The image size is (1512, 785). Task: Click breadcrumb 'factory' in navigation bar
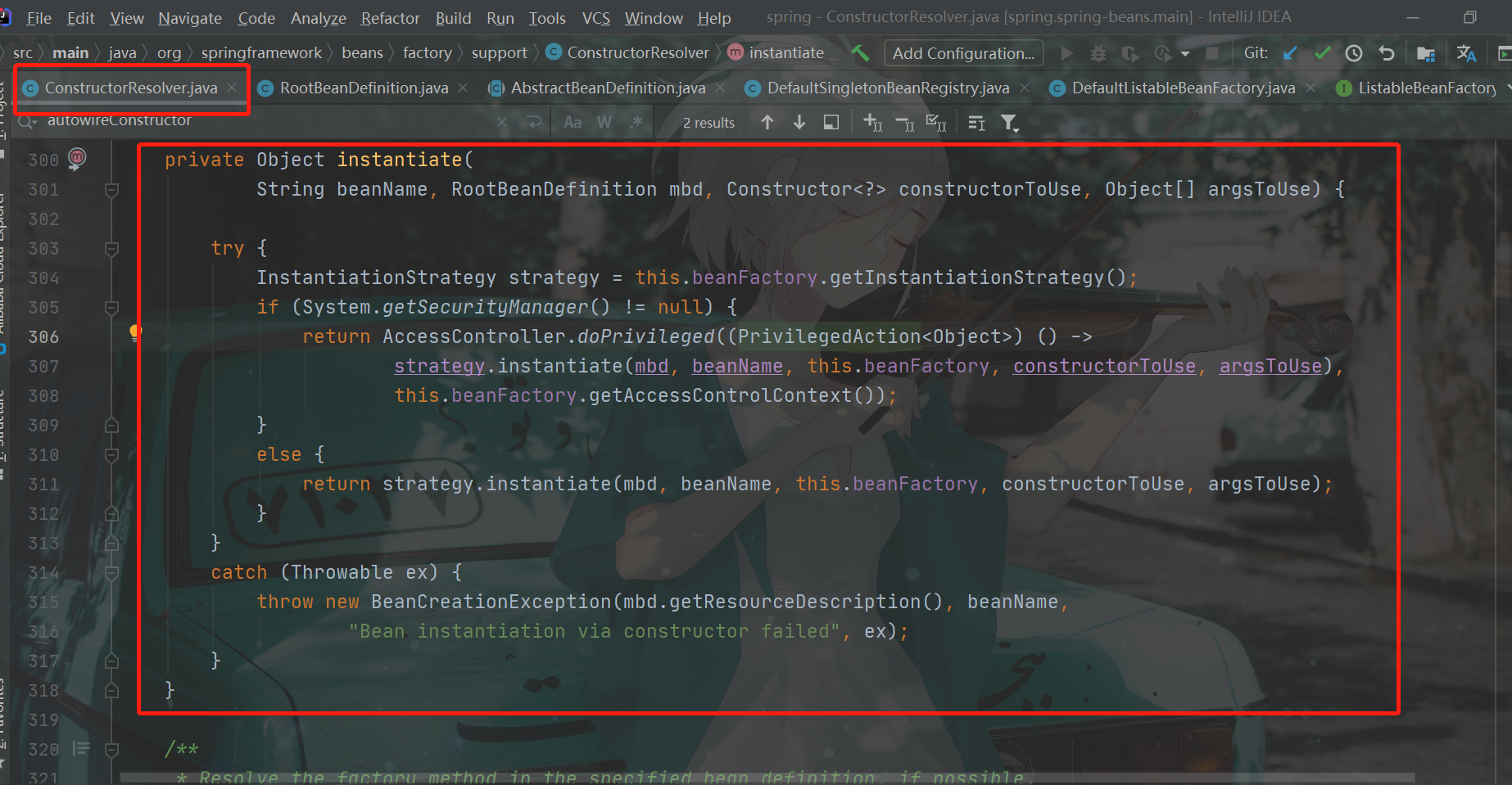coord(427,52)
